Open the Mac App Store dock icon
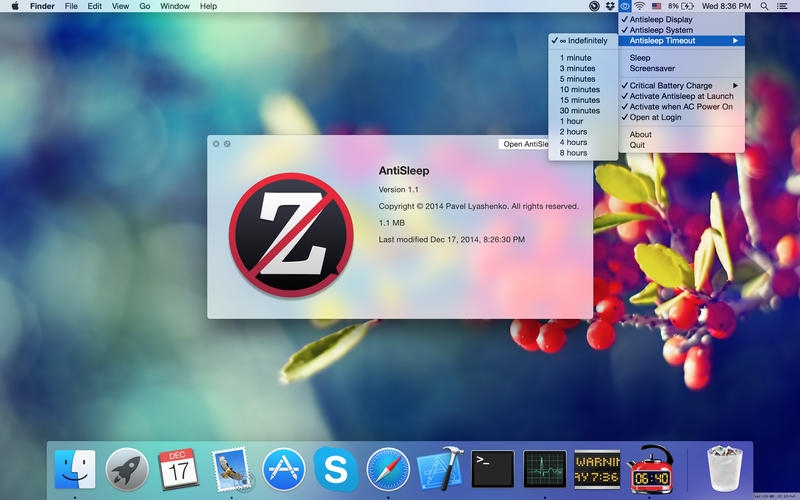The image size is (800, 500). pos(283,469)
